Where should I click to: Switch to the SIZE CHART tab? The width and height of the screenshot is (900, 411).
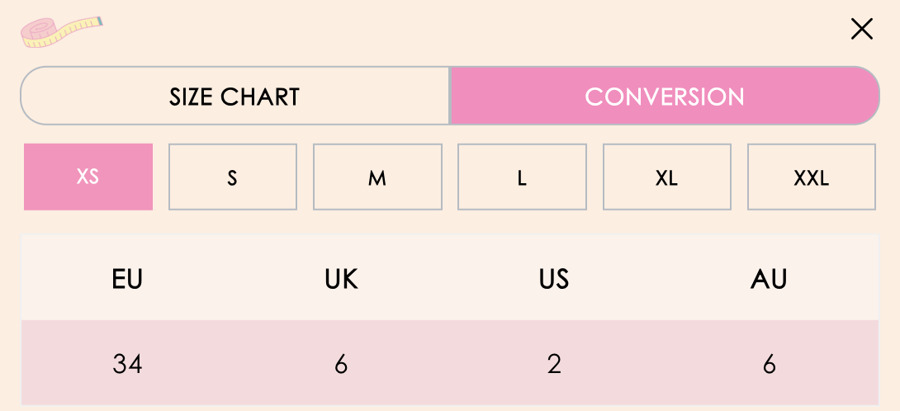click(x=235, y=96)
